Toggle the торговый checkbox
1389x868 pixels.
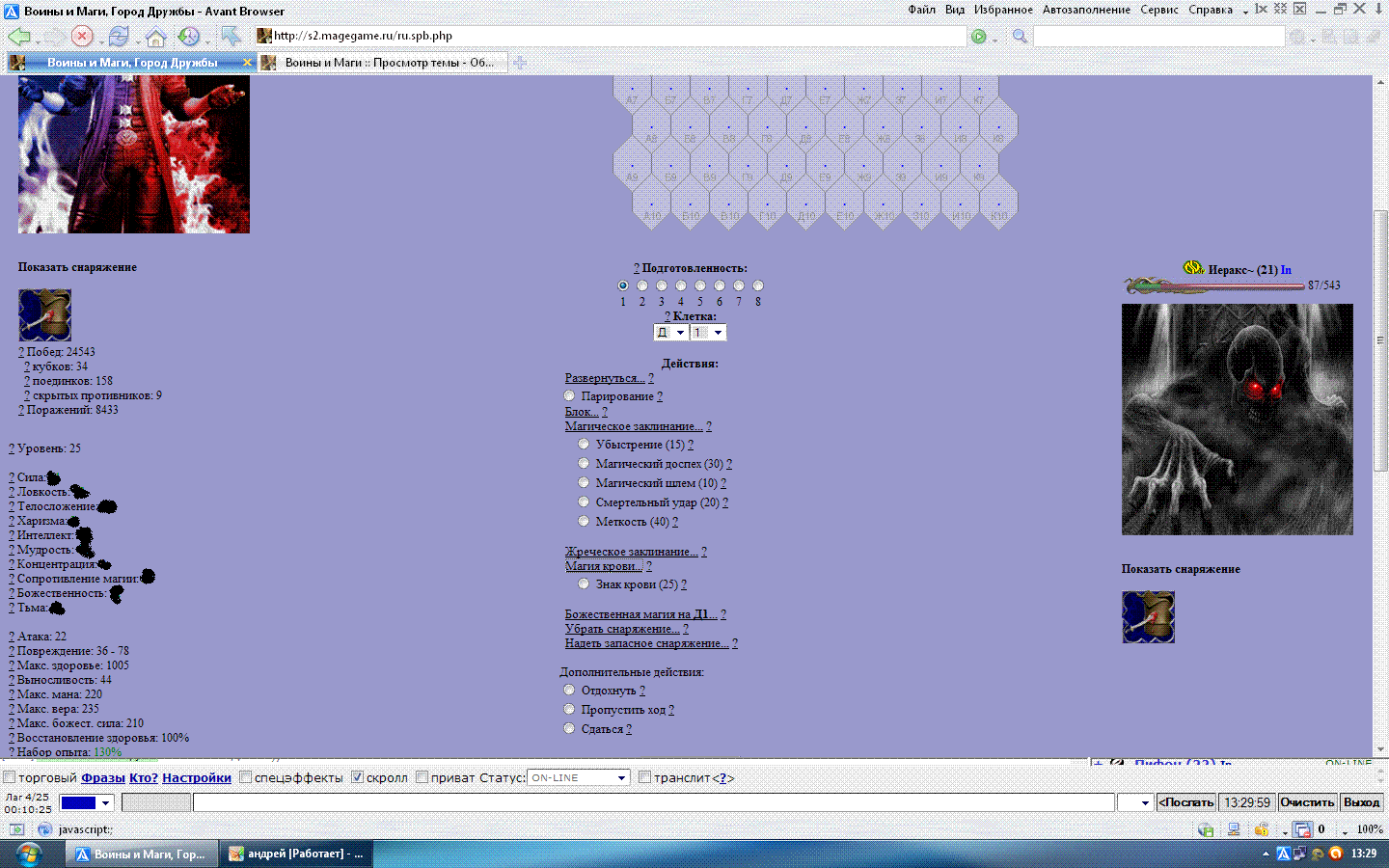10,777
